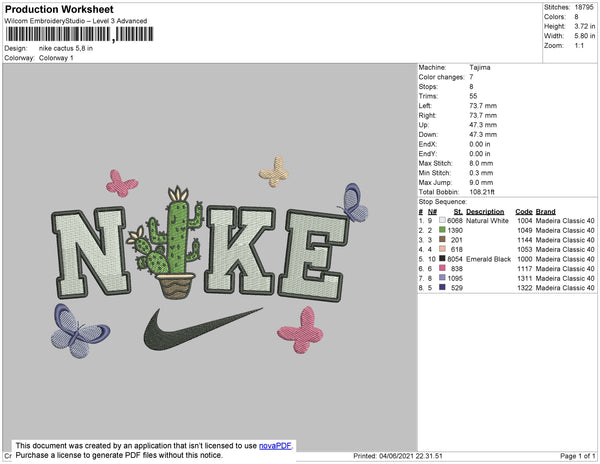Select design name nike cactus 5,8 in
This screenshot has width=600, height=464.
tap(66, 49)
